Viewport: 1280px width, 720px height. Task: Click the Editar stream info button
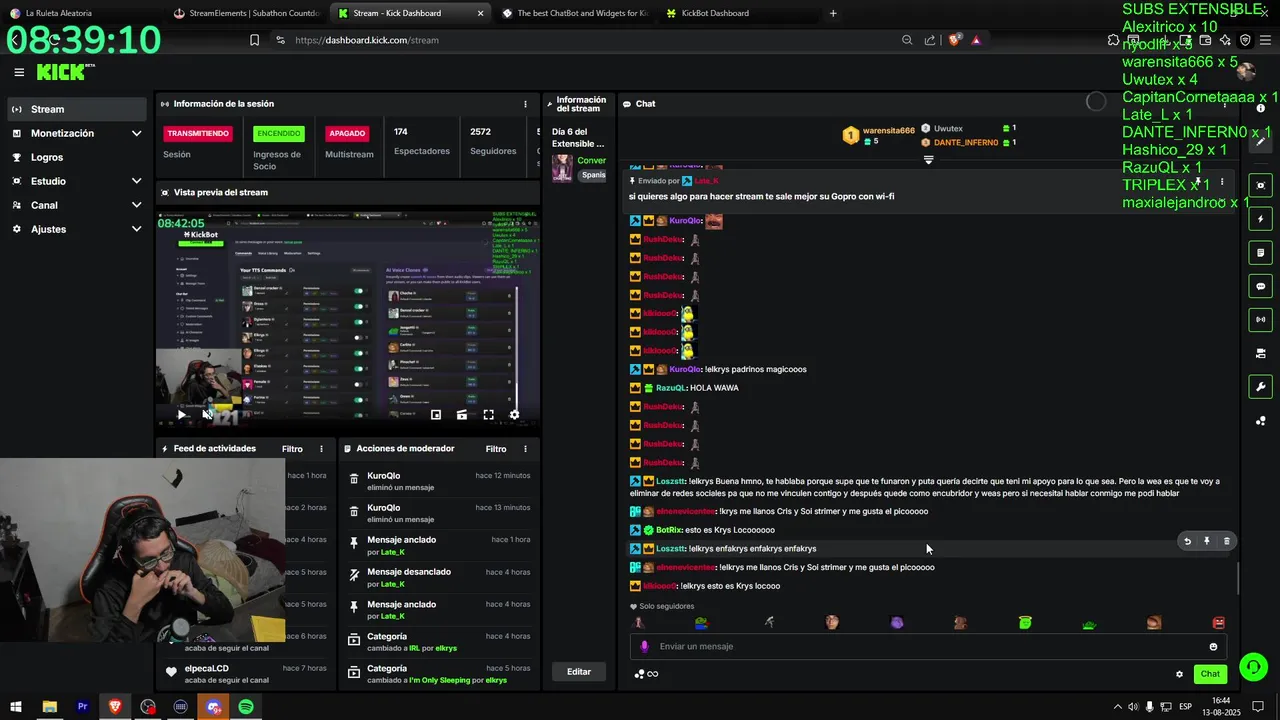(x=579, y=672)
